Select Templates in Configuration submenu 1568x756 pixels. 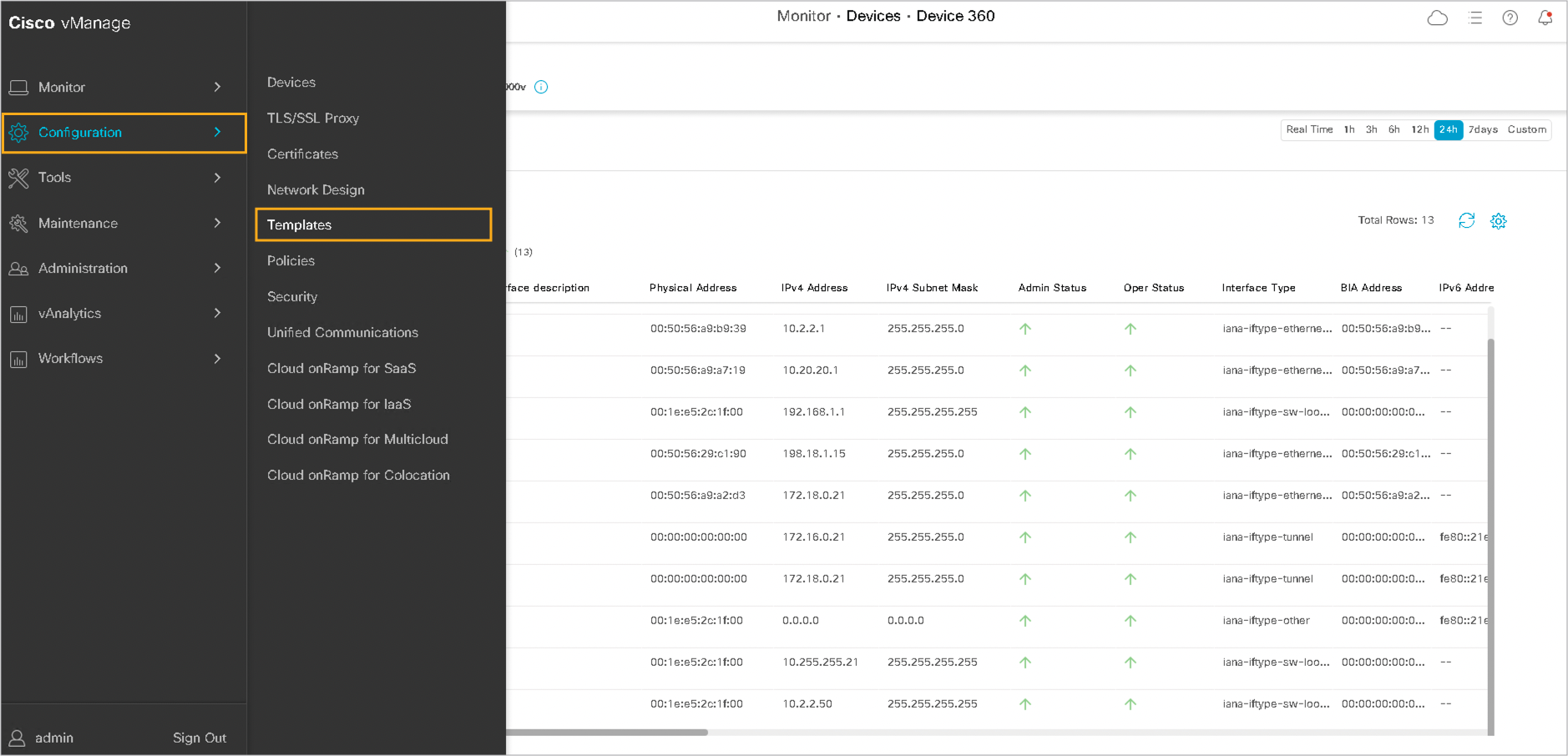373,225
